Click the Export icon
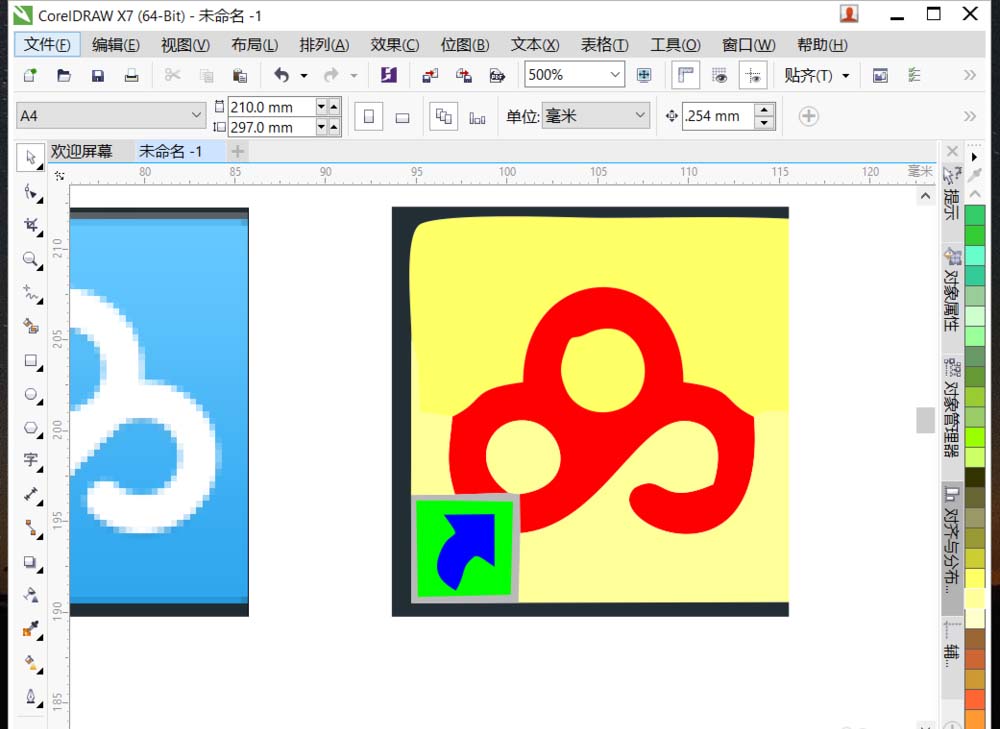The height and width of the screenshot is (729, 1000). [464, 75]
